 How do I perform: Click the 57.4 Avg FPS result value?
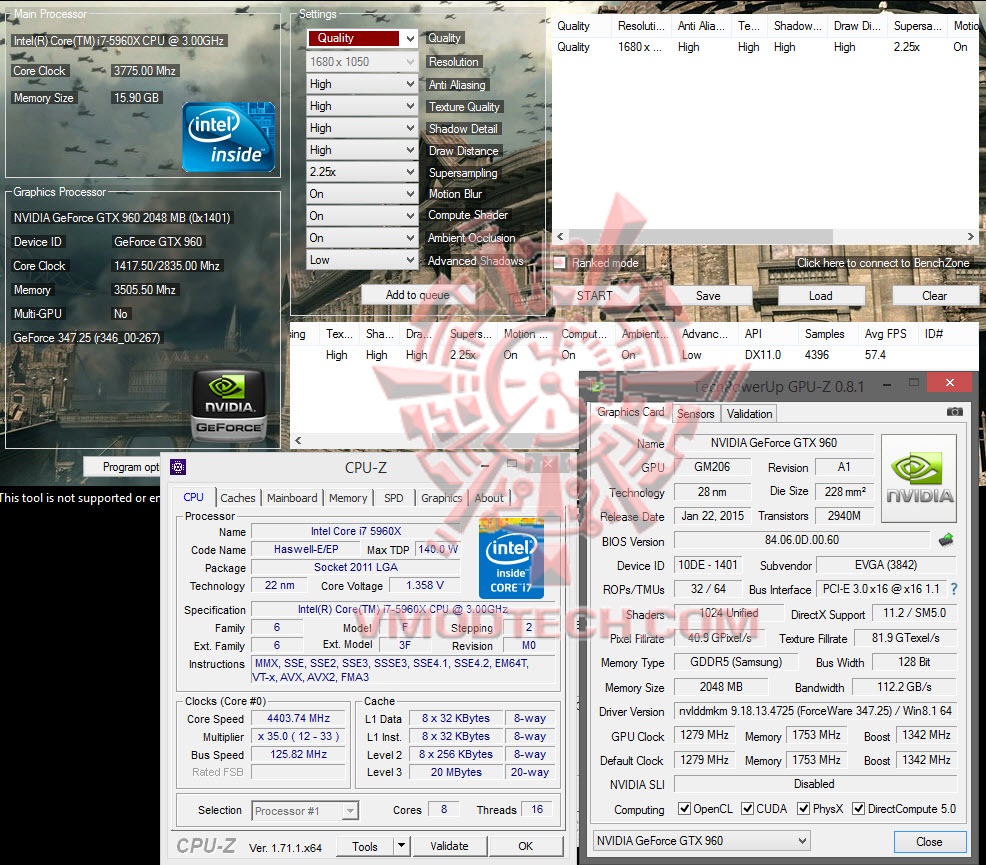[875, 355]
